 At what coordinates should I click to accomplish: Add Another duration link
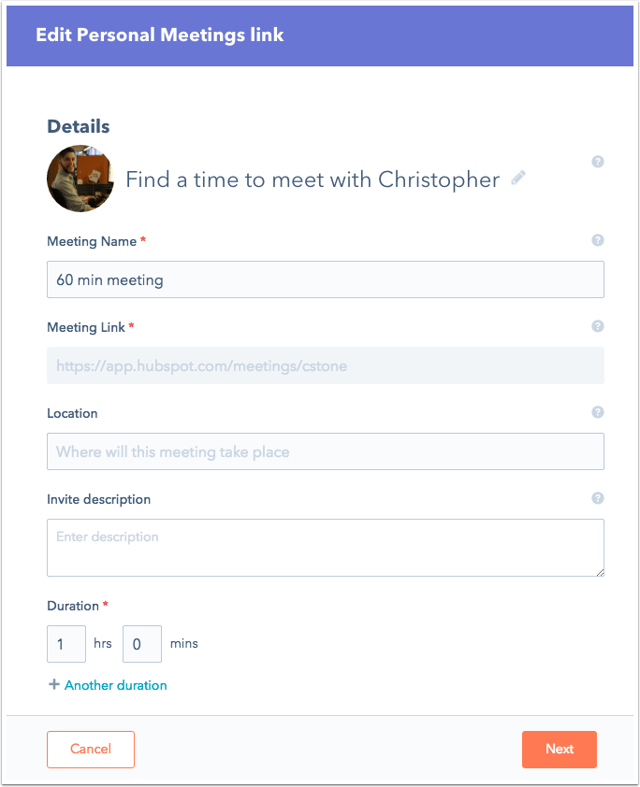(115, 685)
